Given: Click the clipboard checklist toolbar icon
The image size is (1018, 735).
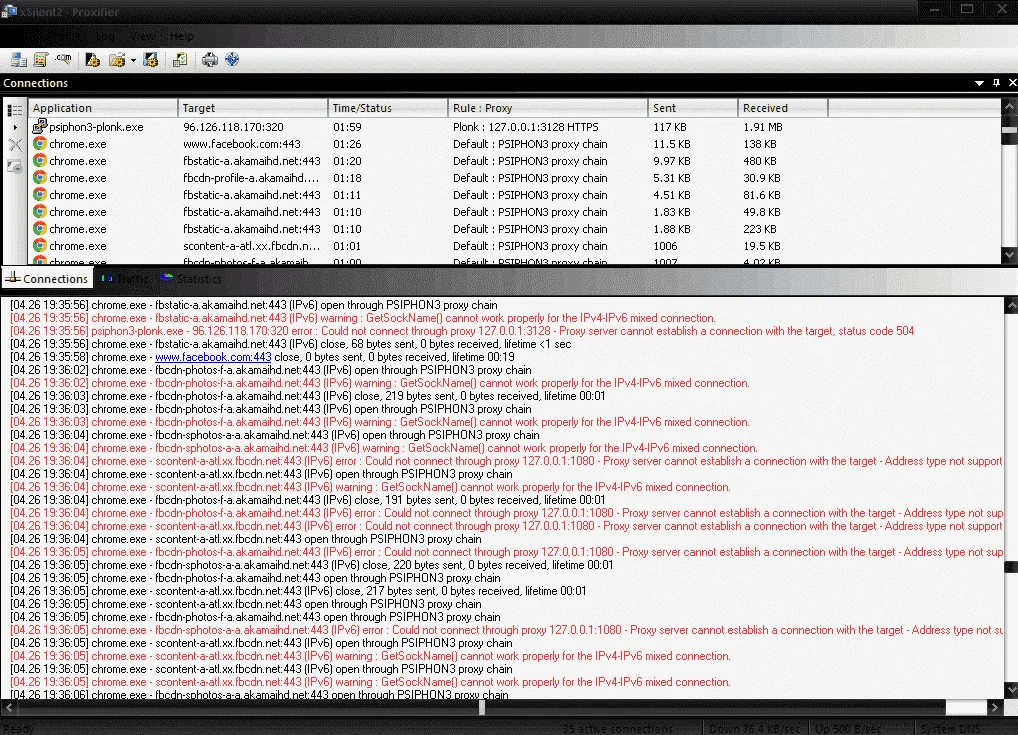Looking at the screenshot, I should coord(180,60).
